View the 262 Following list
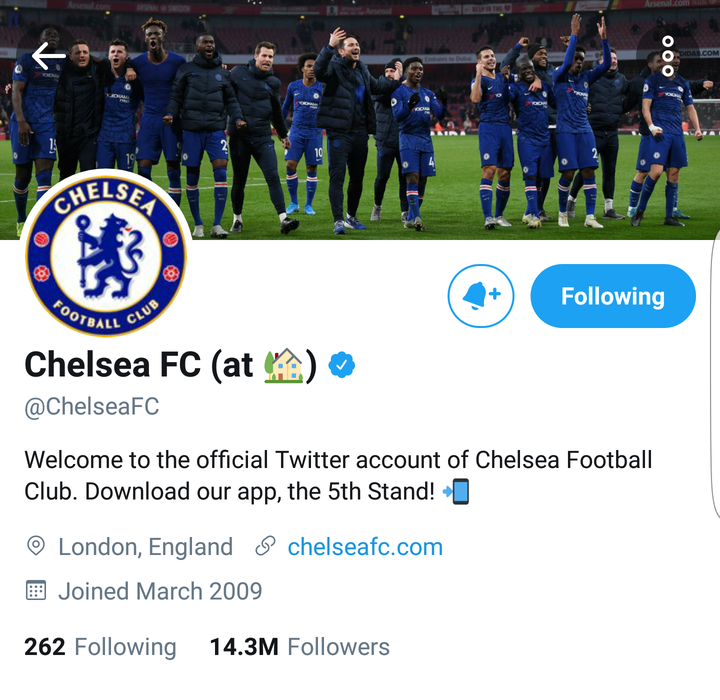 coord(100,647)
